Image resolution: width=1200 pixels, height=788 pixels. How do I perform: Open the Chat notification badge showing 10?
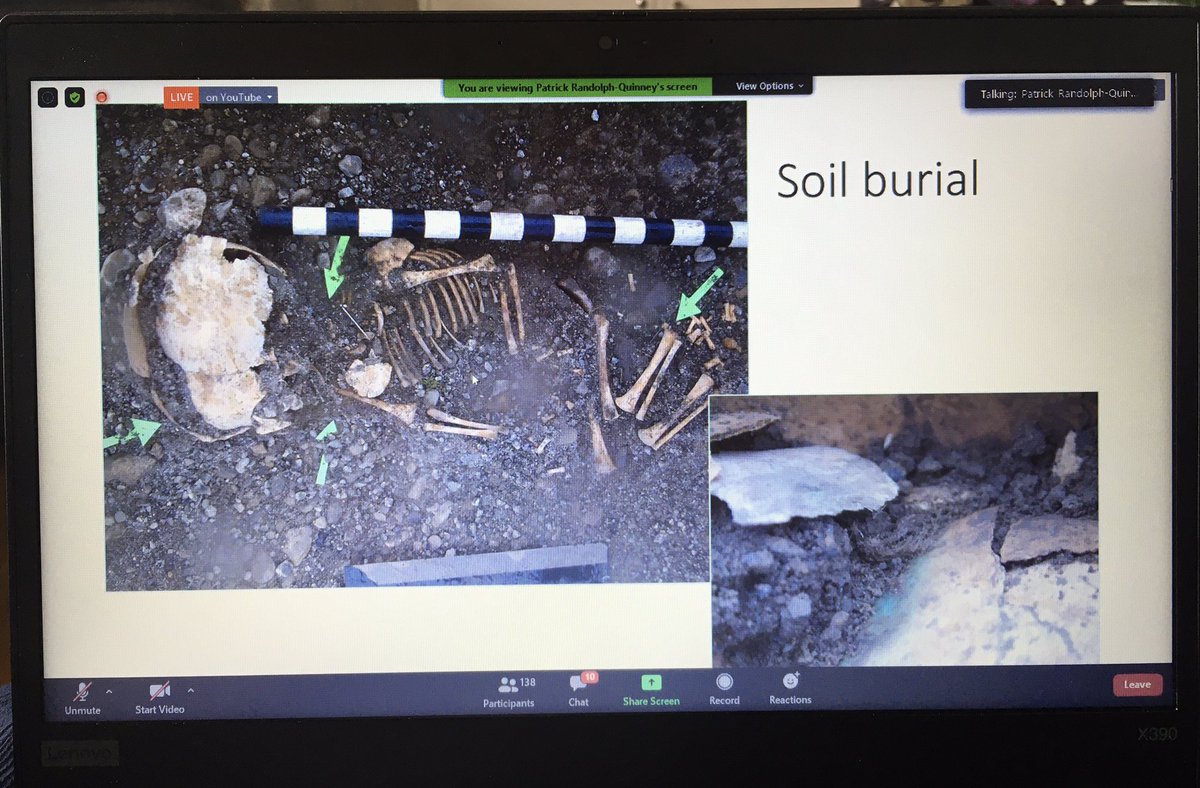[x=588, y=677]
